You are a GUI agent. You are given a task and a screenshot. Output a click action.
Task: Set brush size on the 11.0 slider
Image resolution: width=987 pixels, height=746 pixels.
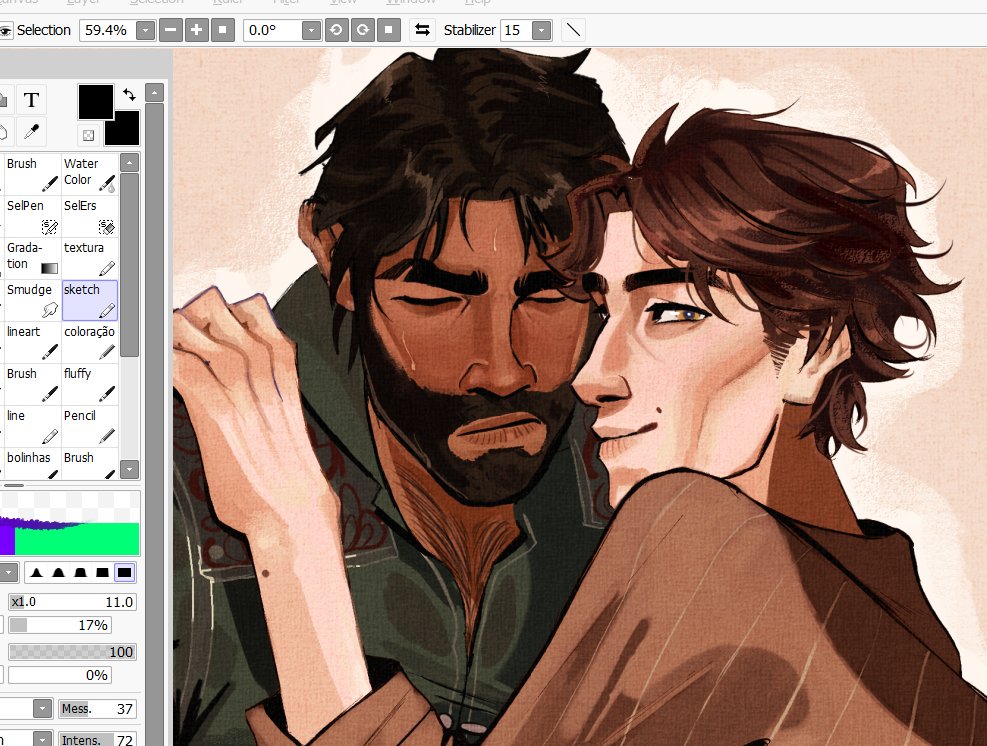click(72, 602)
